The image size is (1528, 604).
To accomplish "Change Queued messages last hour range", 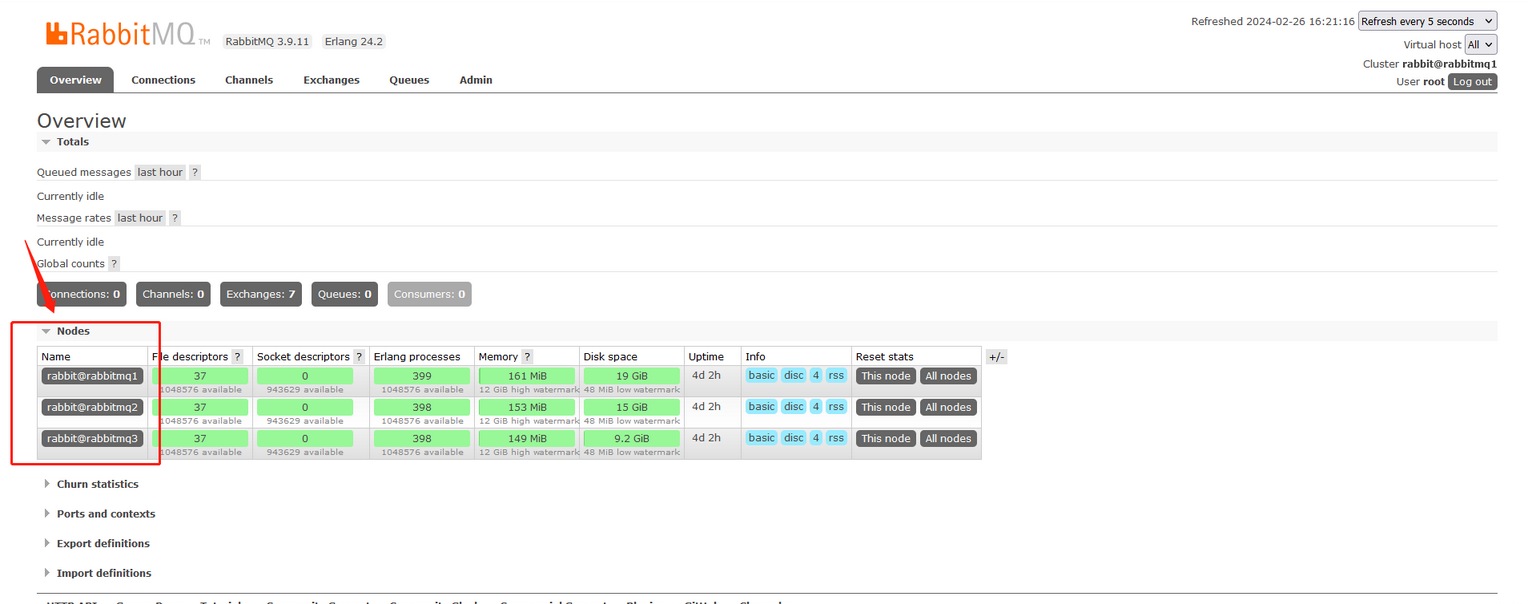I will point(160,172).
